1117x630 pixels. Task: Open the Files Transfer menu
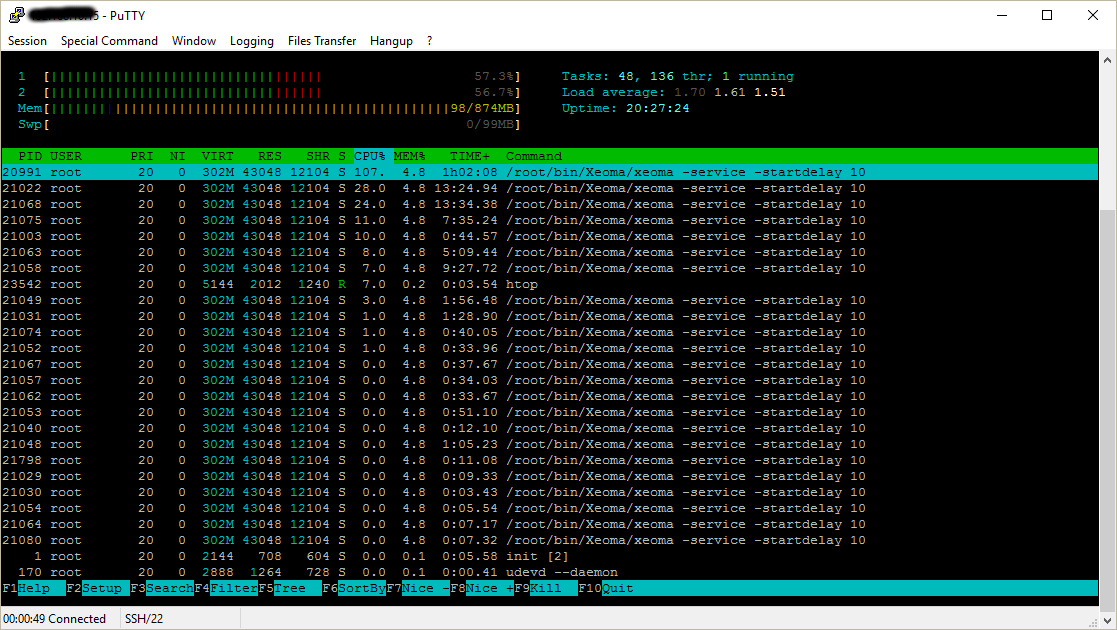pos(322,41)
